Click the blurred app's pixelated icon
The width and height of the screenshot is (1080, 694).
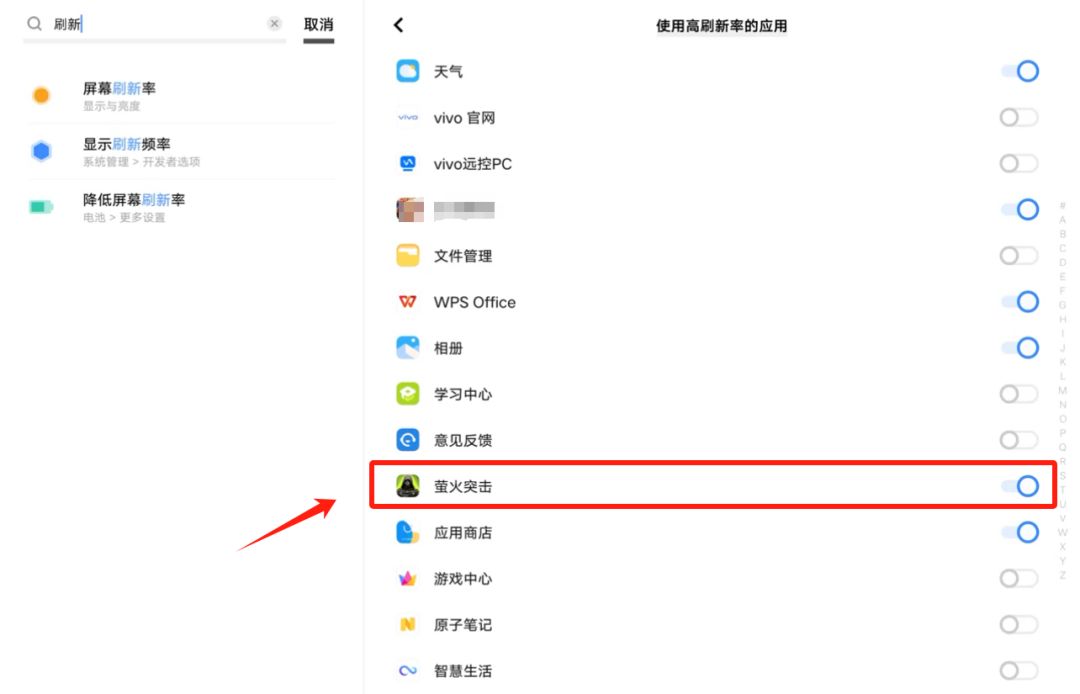coord(410,209)
